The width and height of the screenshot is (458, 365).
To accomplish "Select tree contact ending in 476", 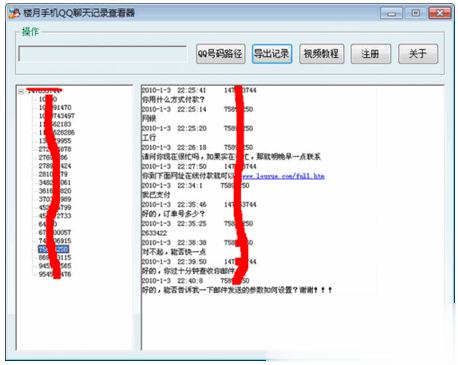I will [x=55, y=274].
